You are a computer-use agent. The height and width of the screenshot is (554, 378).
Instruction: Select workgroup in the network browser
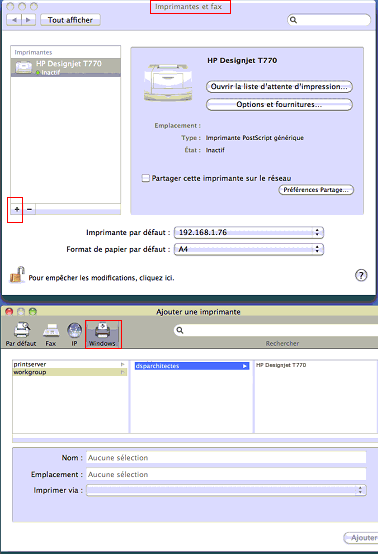[x=69, y=372]
